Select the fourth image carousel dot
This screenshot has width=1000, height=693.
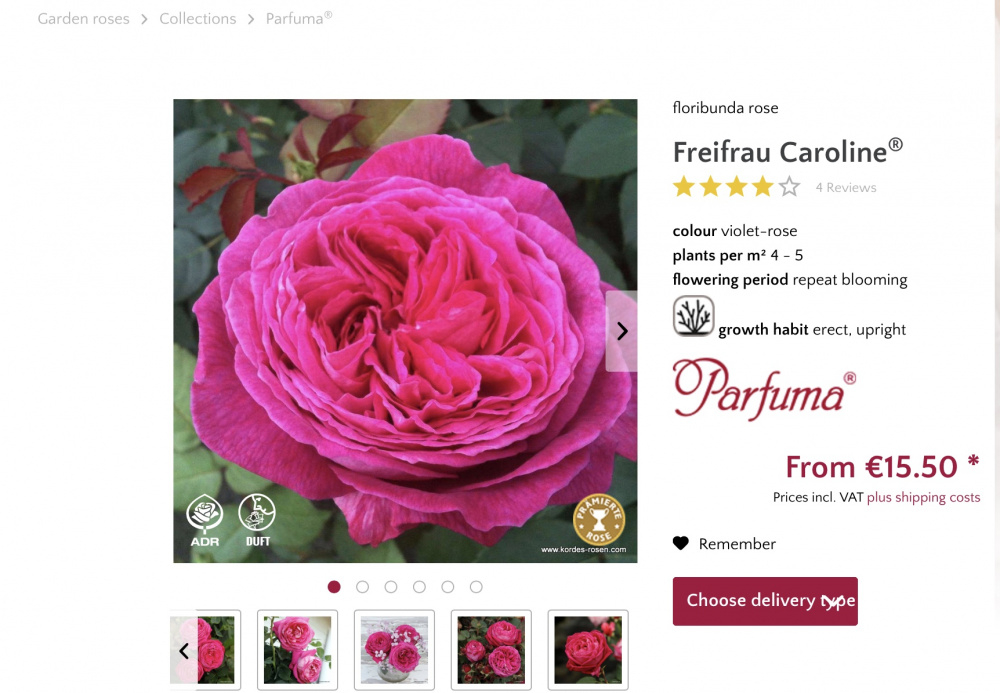point(419,587)
